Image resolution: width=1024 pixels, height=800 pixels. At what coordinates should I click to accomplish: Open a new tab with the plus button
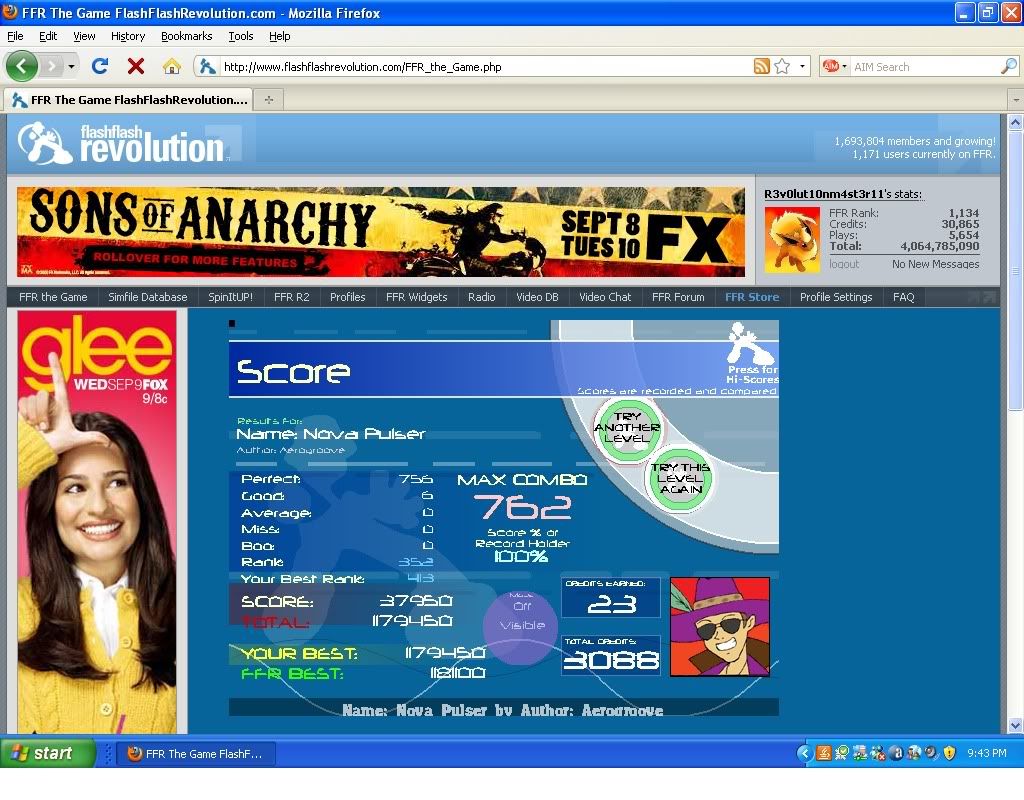tap(268, 99)
